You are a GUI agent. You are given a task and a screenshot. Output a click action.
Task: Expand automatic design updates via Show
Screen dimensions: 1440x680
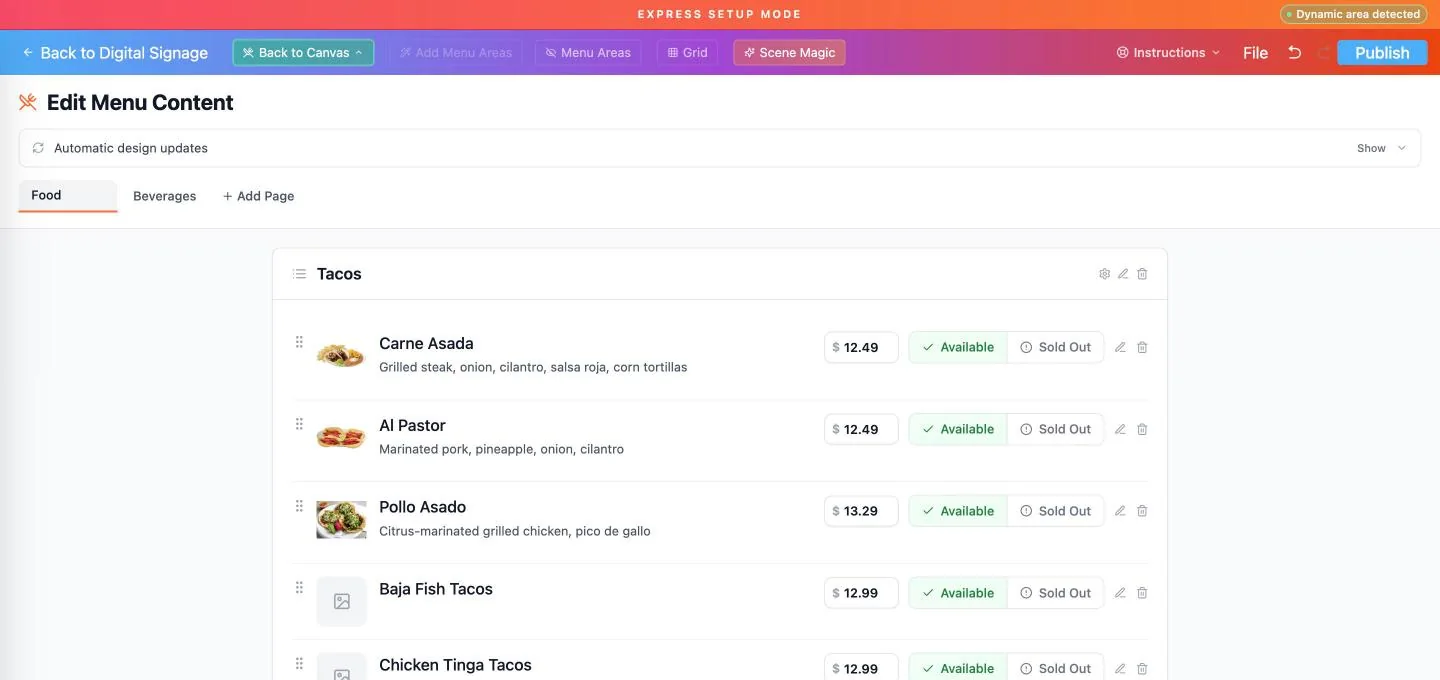point(1381,148)
